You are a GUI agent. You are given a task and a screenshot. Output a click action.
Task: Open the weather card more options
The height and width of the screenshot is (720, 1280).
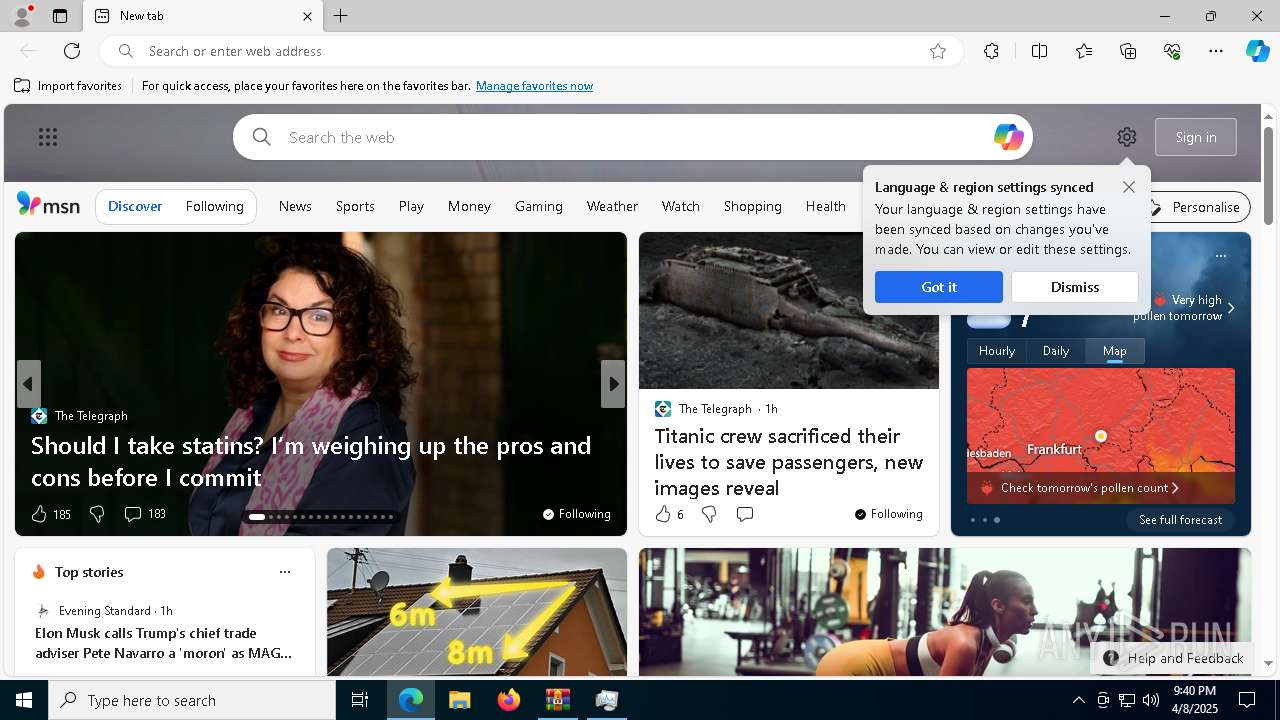[x=1221, y=256]
